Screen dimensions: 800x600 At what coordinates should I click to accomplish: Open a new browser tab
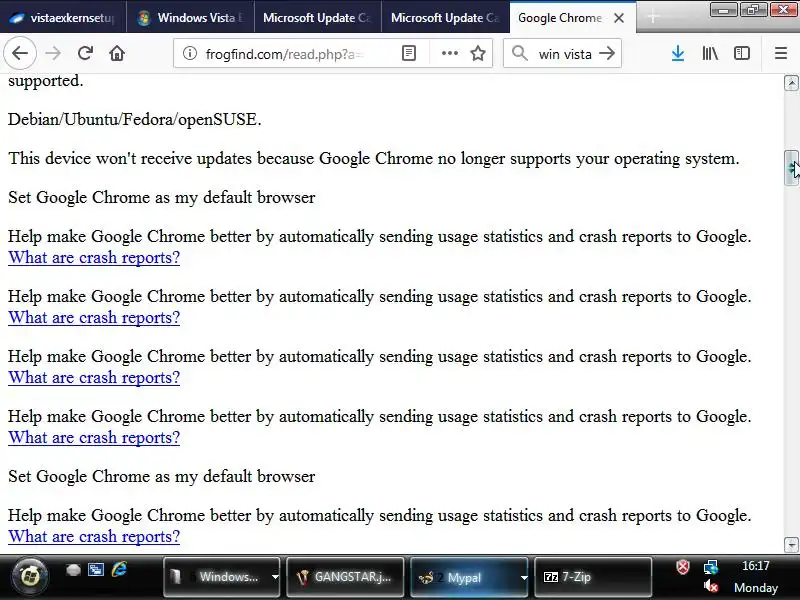click(x=653, y=17)
